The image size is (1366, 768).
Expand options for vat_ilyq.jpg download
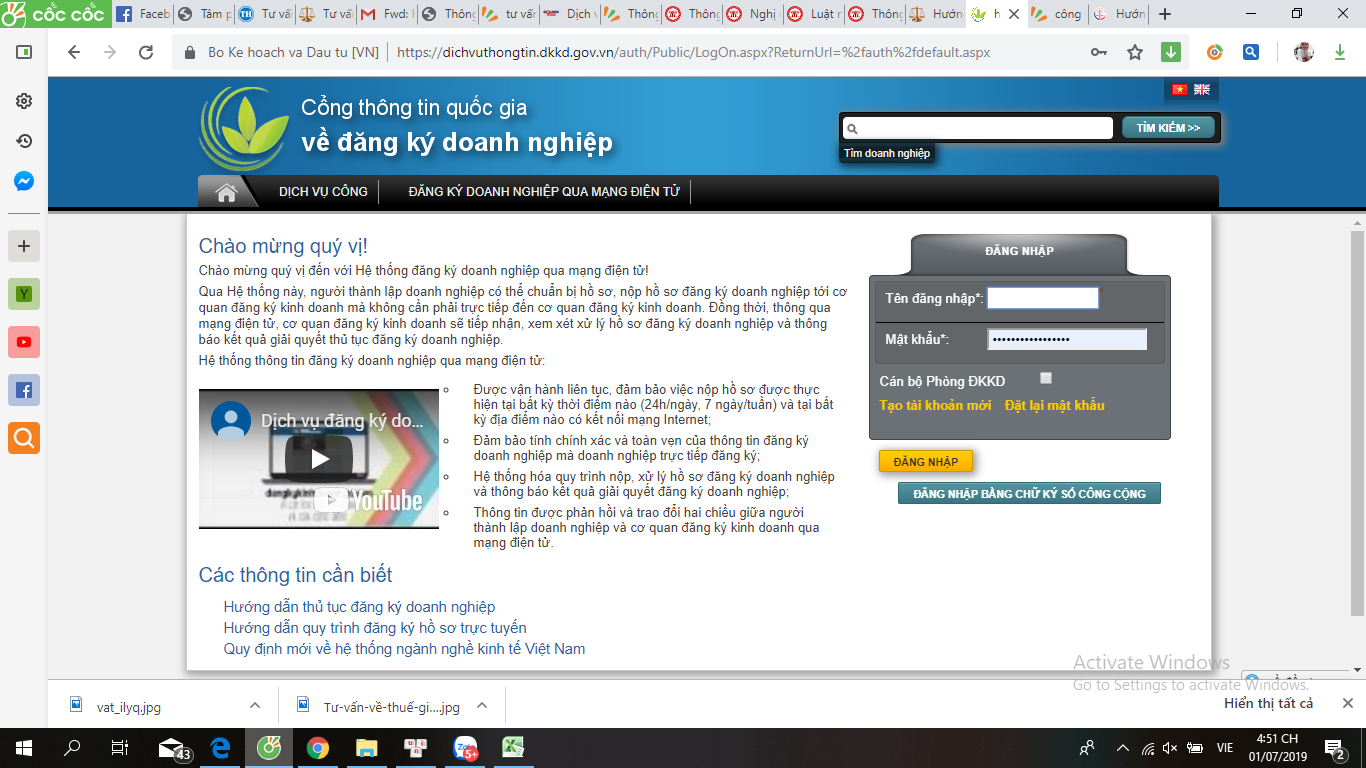coord(255,706)
